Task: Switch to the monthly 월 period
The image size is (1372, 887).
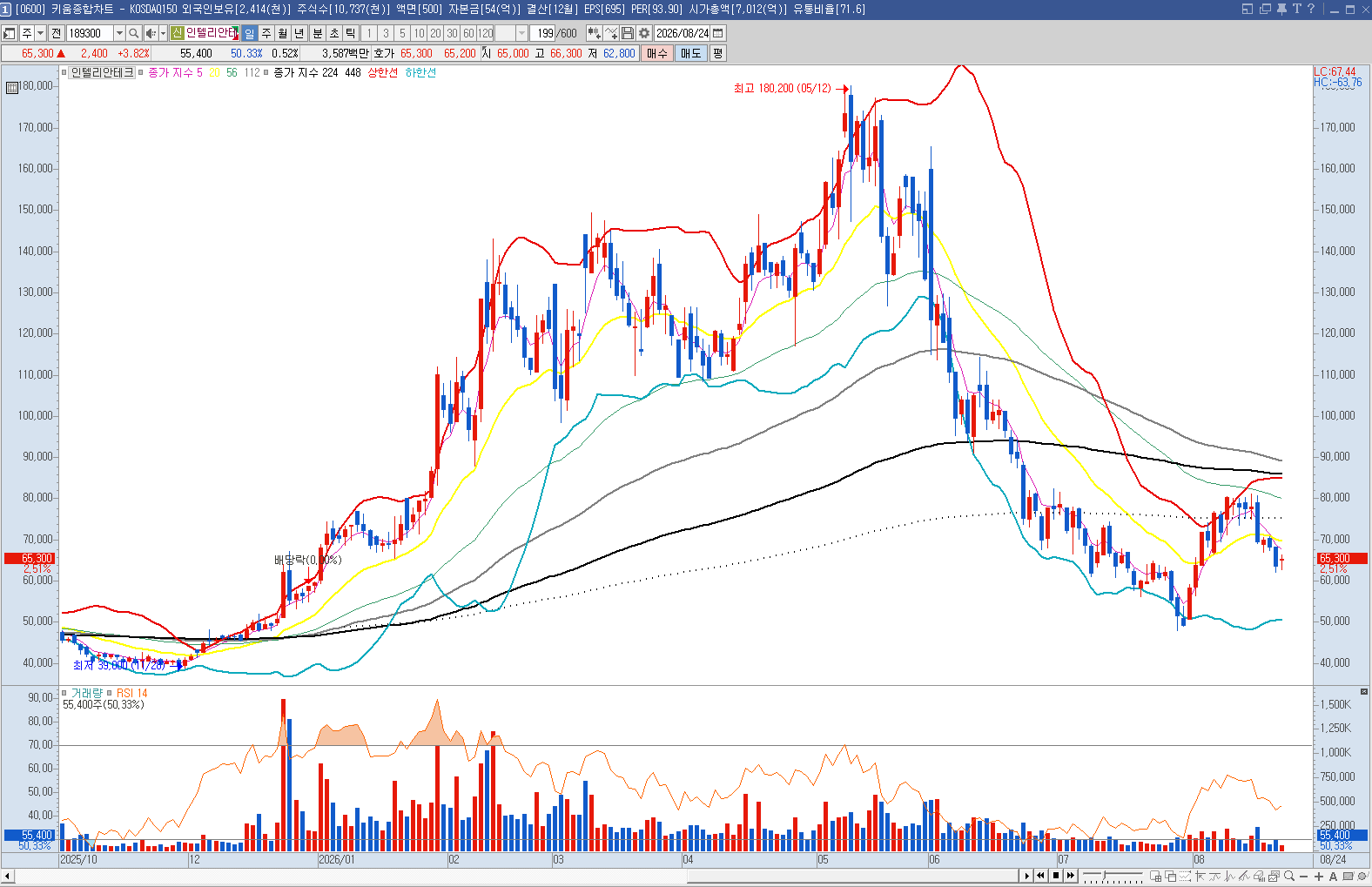Action: (x=283, y=33)
